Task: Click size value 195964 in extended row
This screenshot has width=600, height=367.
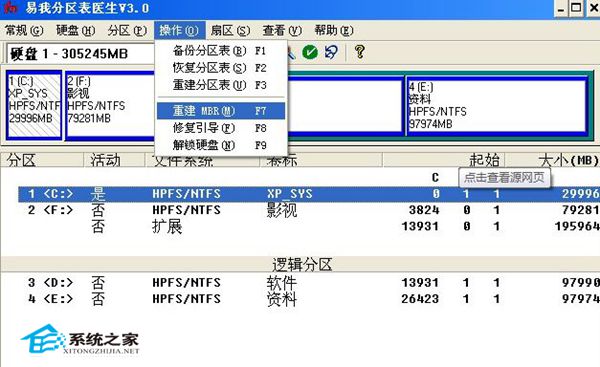Action: [x=577, y=226]
